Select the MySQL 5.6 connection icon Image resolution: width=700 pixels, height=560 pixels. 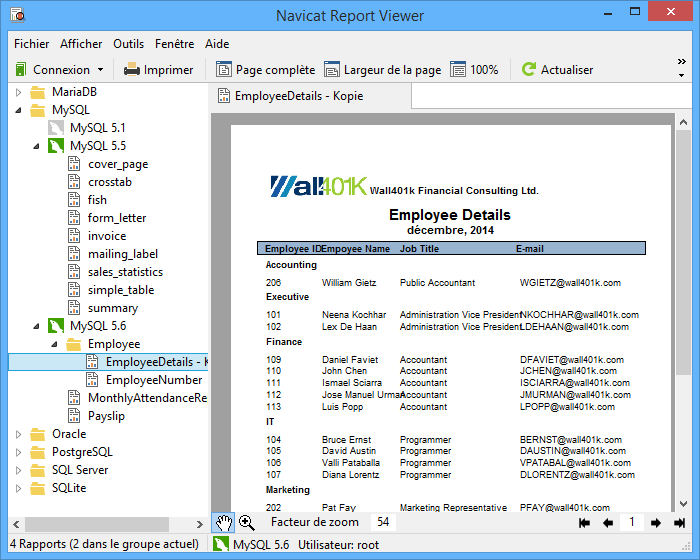(56, 326)
